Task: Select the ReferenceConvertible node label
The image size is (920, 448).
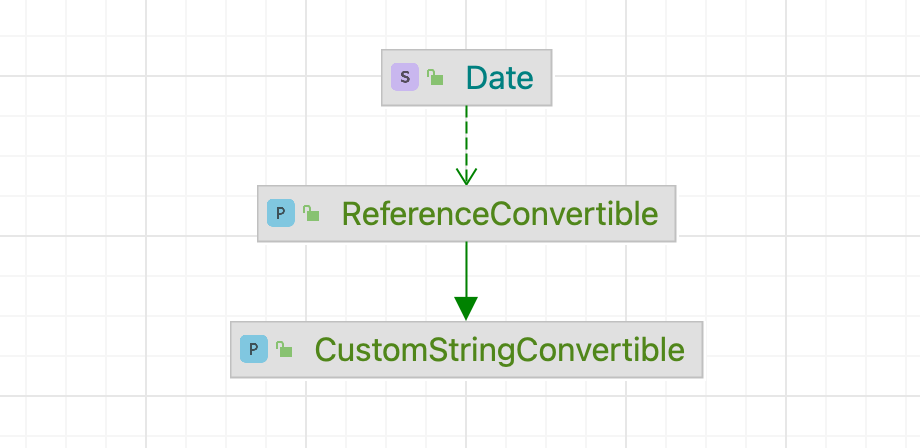Action: (x=499, y=213)
